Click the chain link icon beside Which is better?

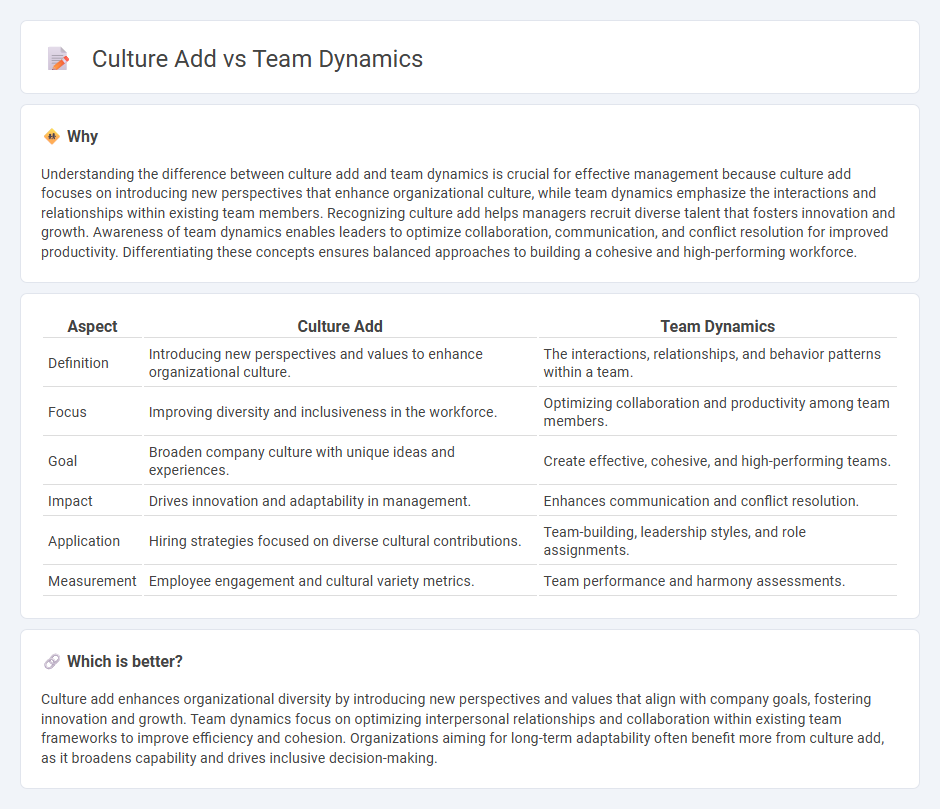pos(52,661)
